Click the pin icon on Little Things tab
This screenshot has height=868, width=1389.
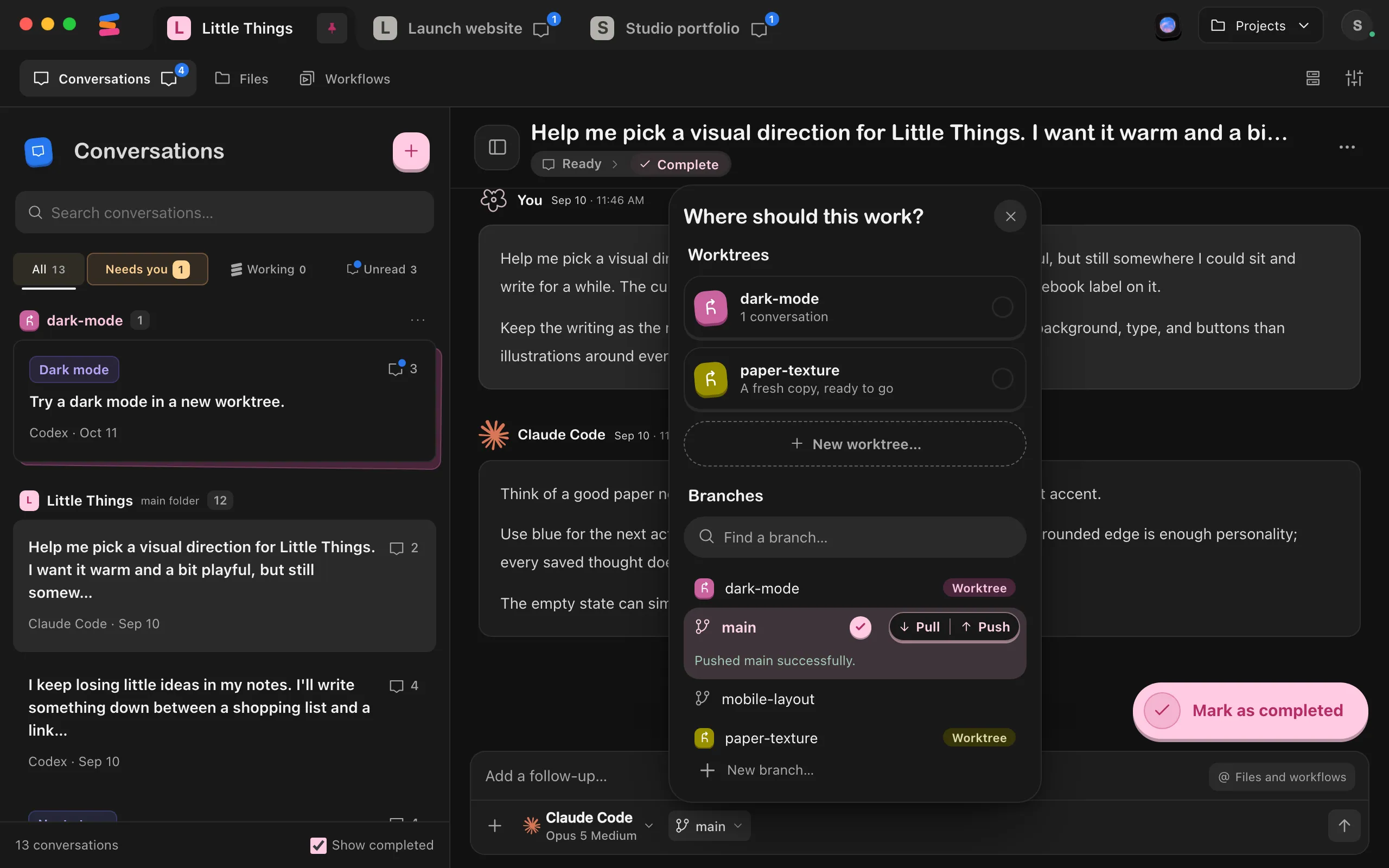coord(332,28)
